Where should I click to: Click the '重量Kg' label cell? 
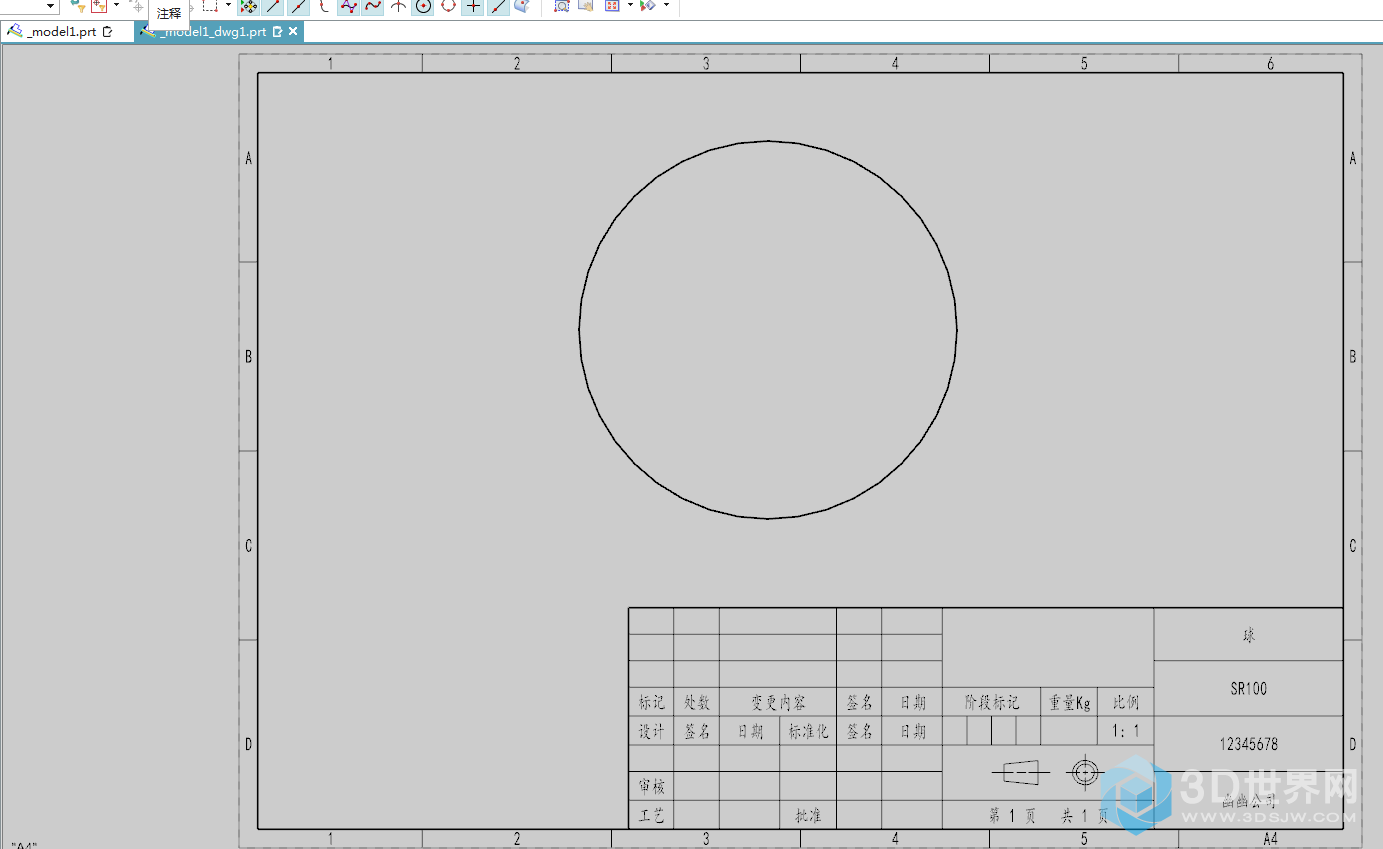click(x=1069, y=703)
